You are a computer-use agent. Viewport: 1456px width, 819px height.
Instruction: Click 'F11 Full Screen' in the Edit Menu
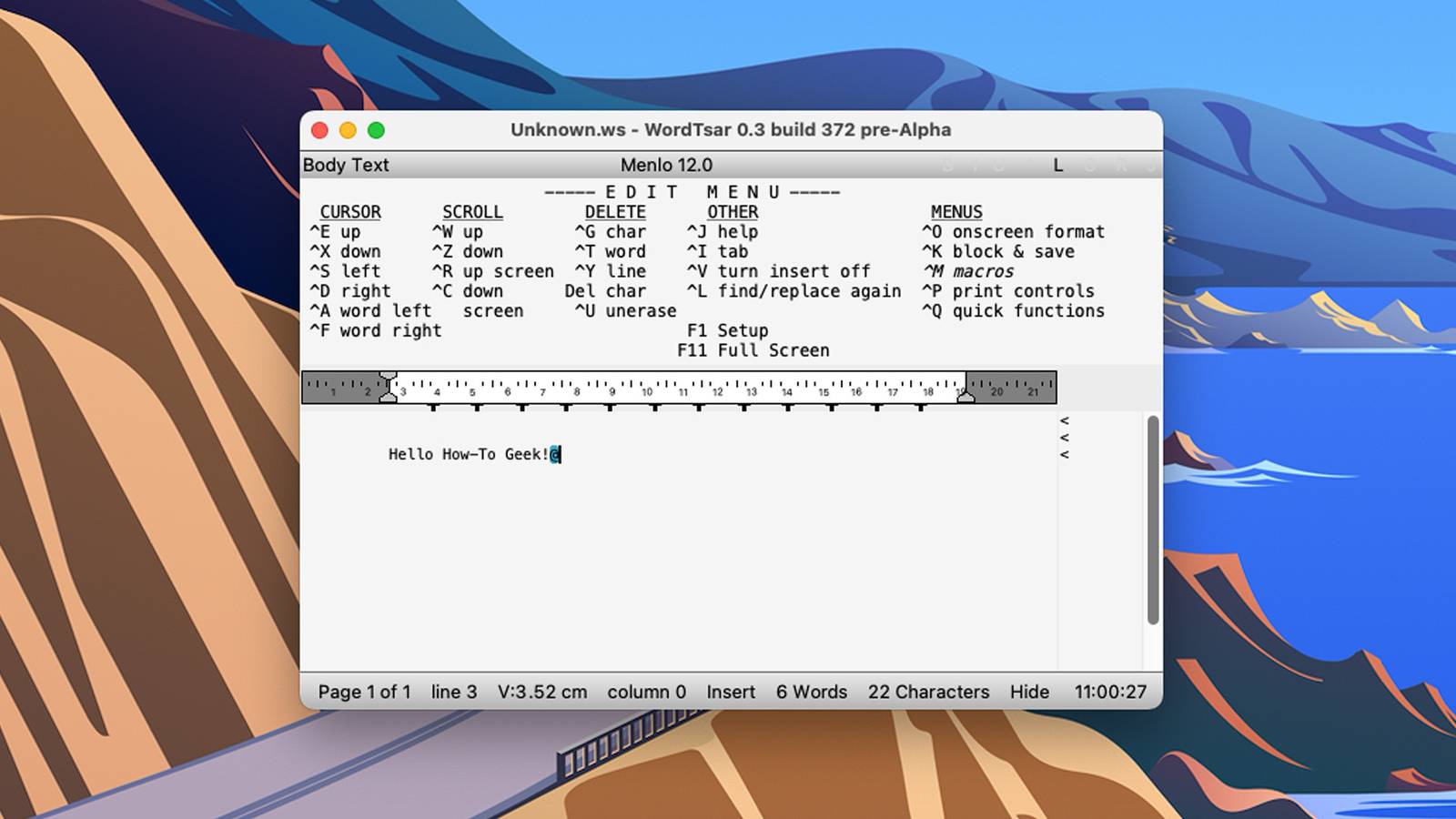(x=753, y=350)
